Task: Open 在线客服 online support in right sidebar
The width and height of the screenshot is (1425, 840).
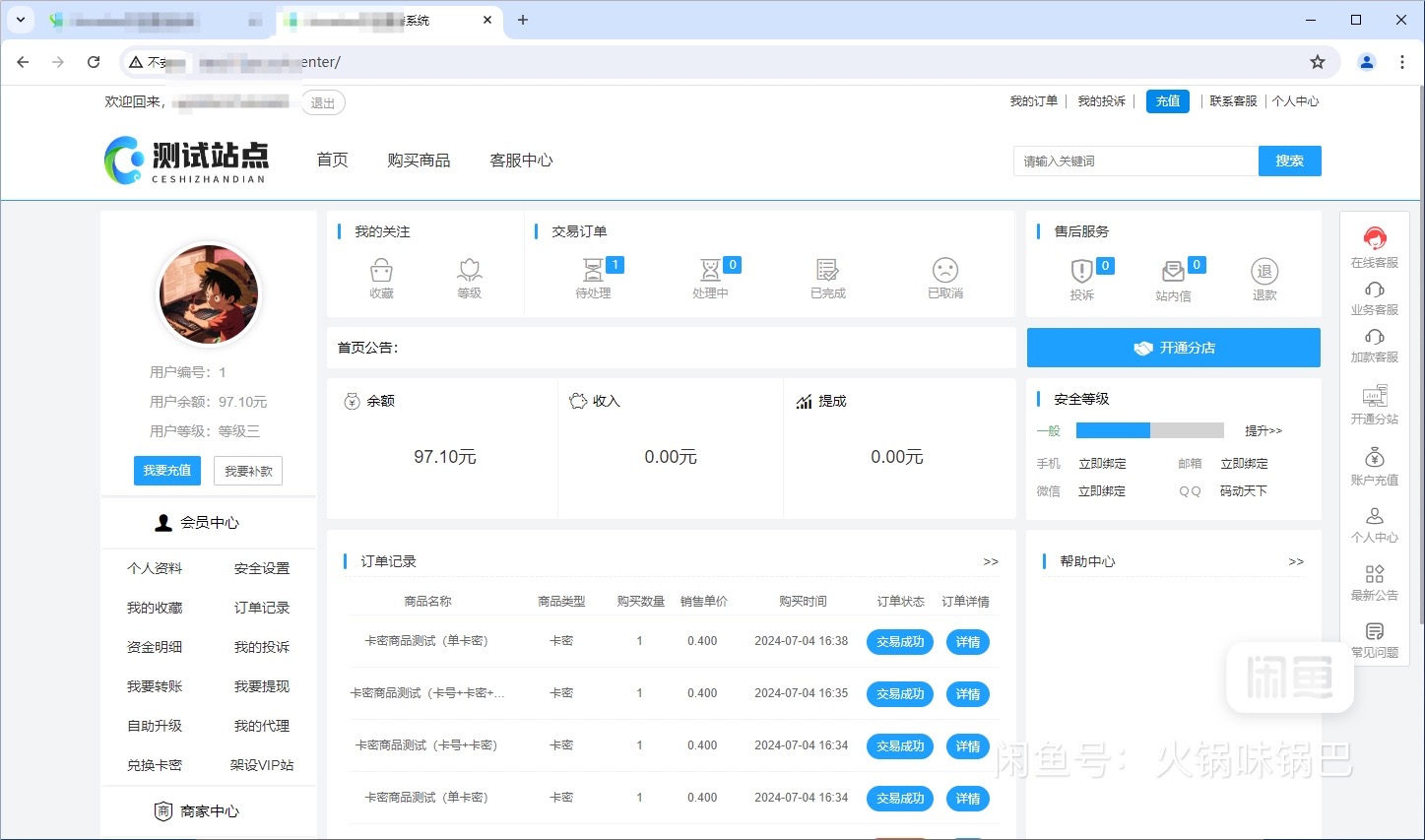Action: tap(1374, 246)
